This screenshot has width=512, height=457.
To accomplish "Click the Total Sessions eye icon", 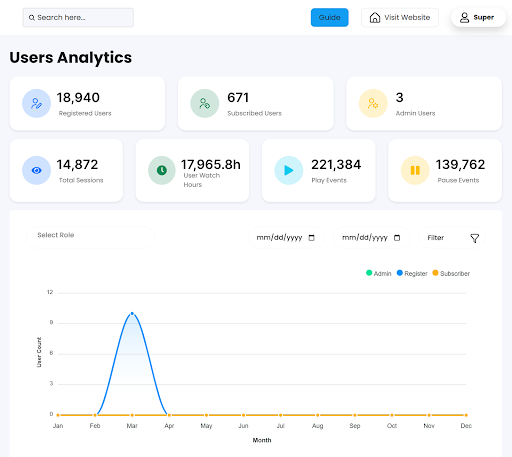I will pyautogui.click(x=36, y=170).
